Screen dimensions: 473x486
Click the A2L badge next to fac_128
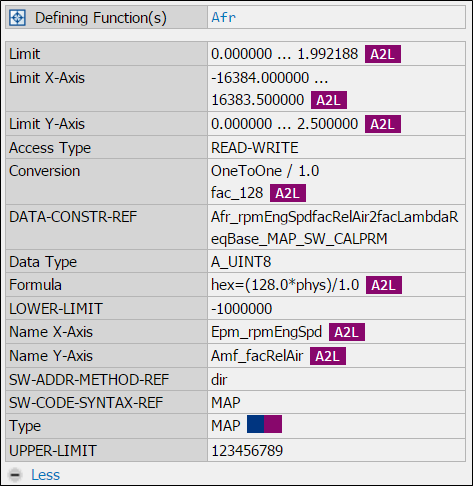coord(288,193)
